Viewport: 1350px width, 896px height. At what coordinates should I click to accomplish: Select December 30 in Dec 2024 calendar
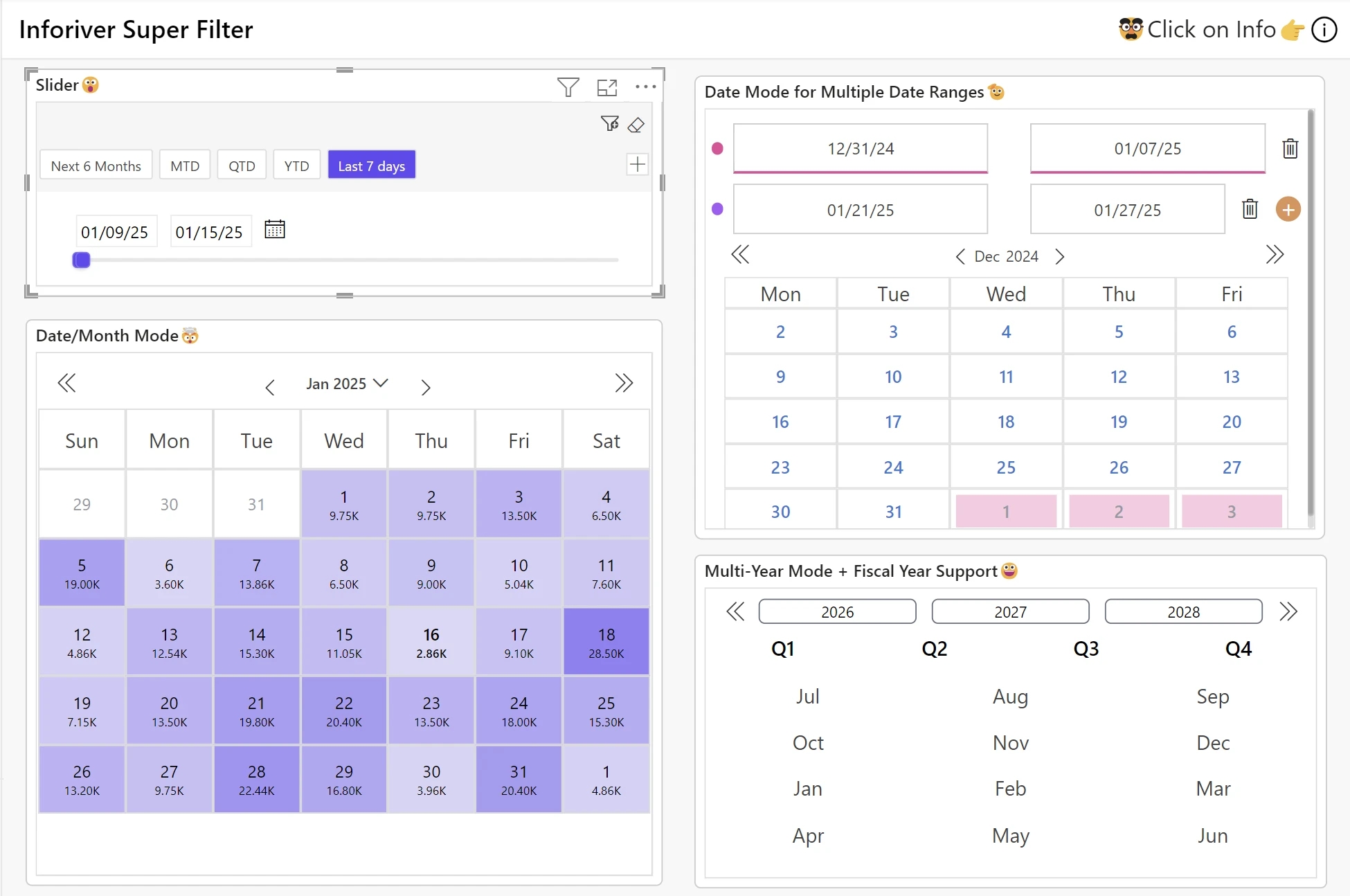click(780, 512)
